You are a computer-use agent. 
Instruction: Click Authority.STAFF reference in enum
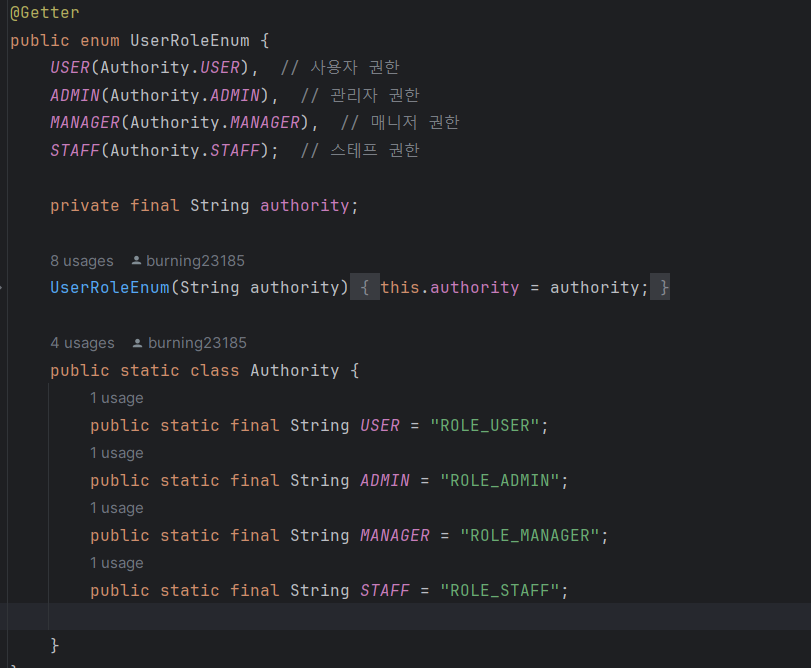pyautogui.click(x=185, y=150)
